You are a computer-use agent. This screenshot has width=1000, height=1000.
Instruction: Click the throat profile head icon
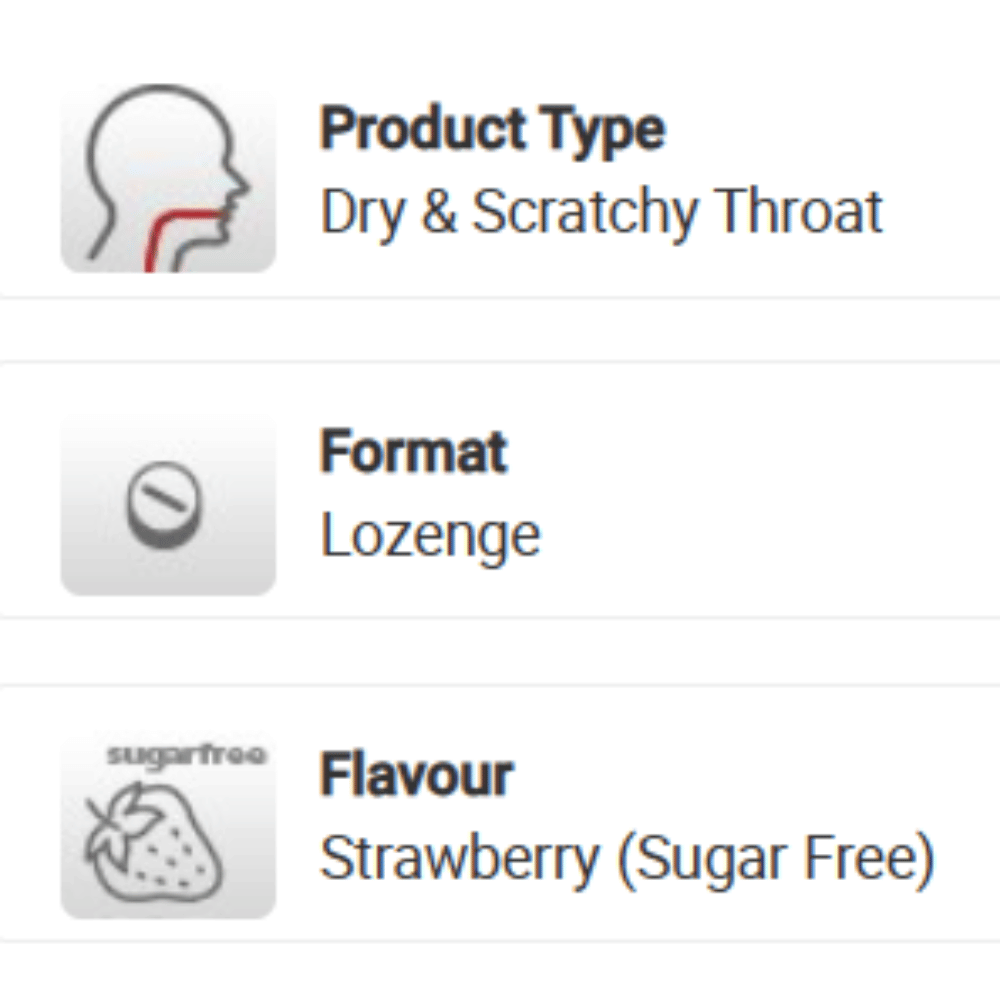pos(168,180)
